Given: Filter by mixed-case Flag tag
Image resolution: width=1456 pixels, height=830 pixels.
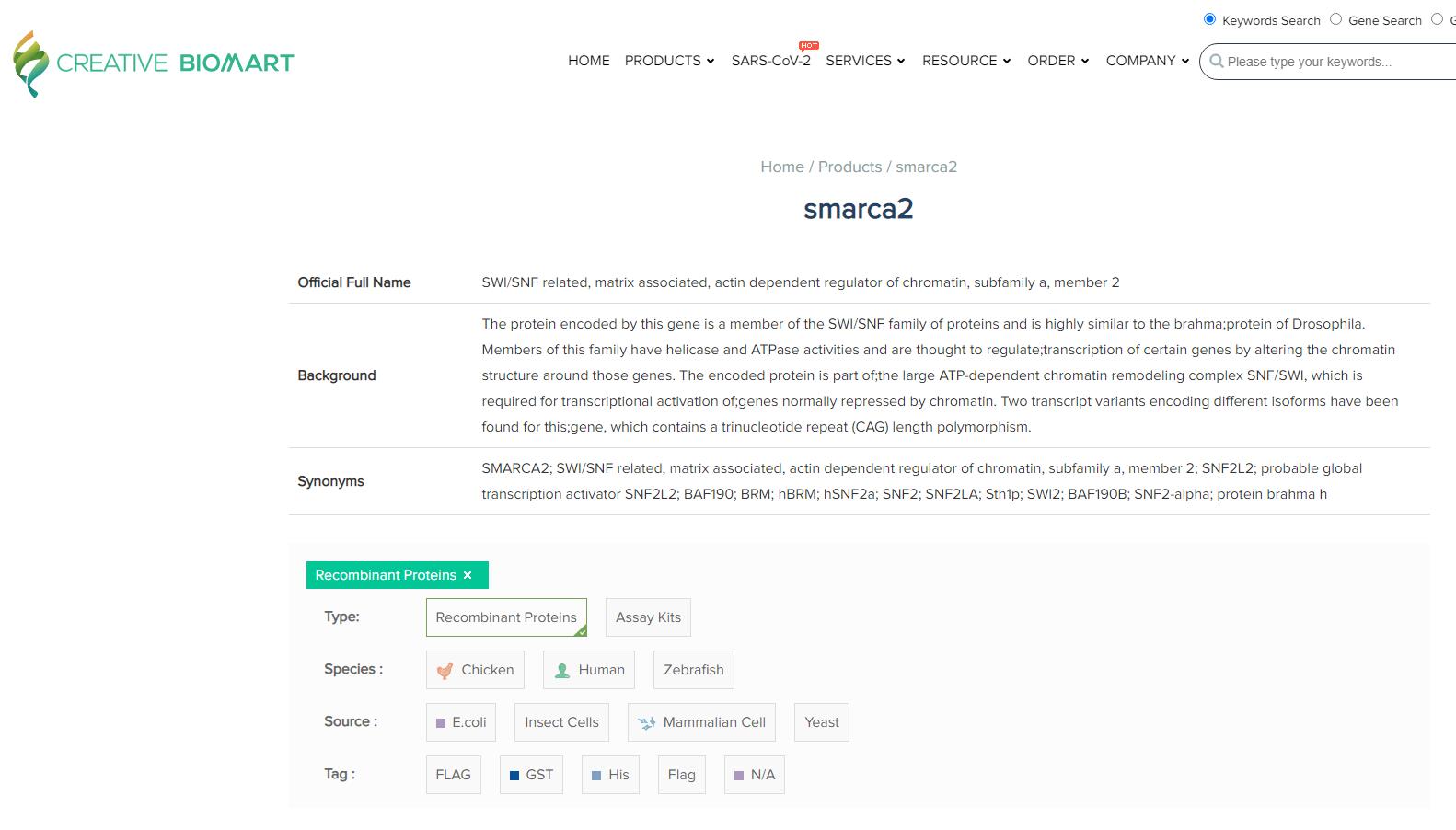Looking at the screenshot, I should coord(682,775).
